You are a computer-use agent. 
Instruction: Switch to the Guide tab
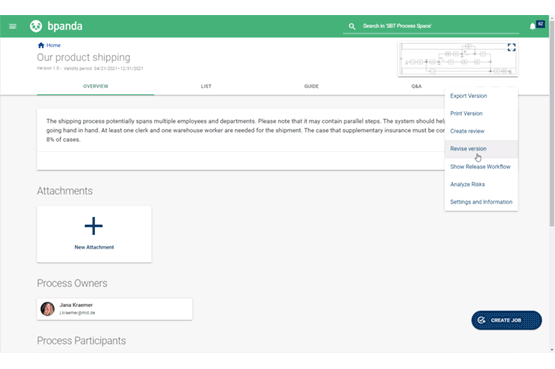pyautogui.click(x=311, y=86)
